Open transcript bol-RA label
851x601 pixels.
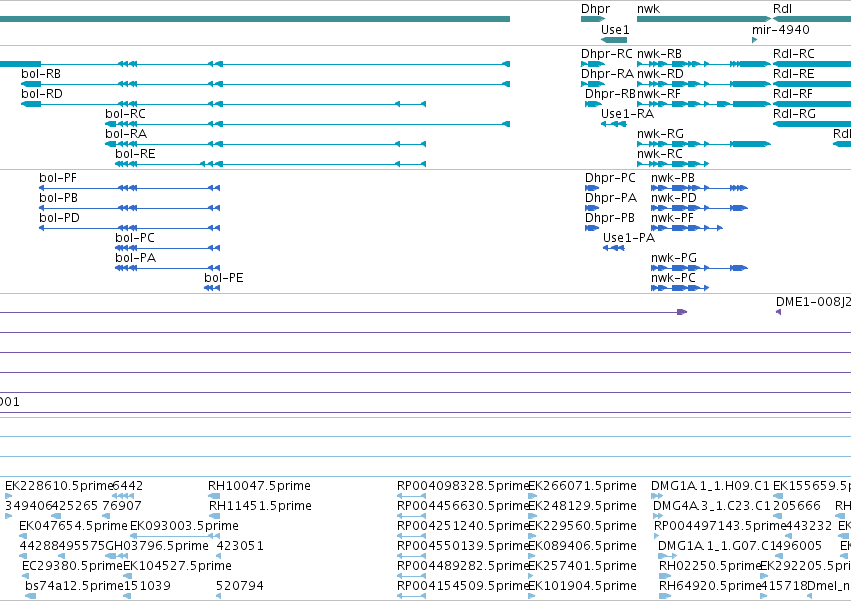126,134
